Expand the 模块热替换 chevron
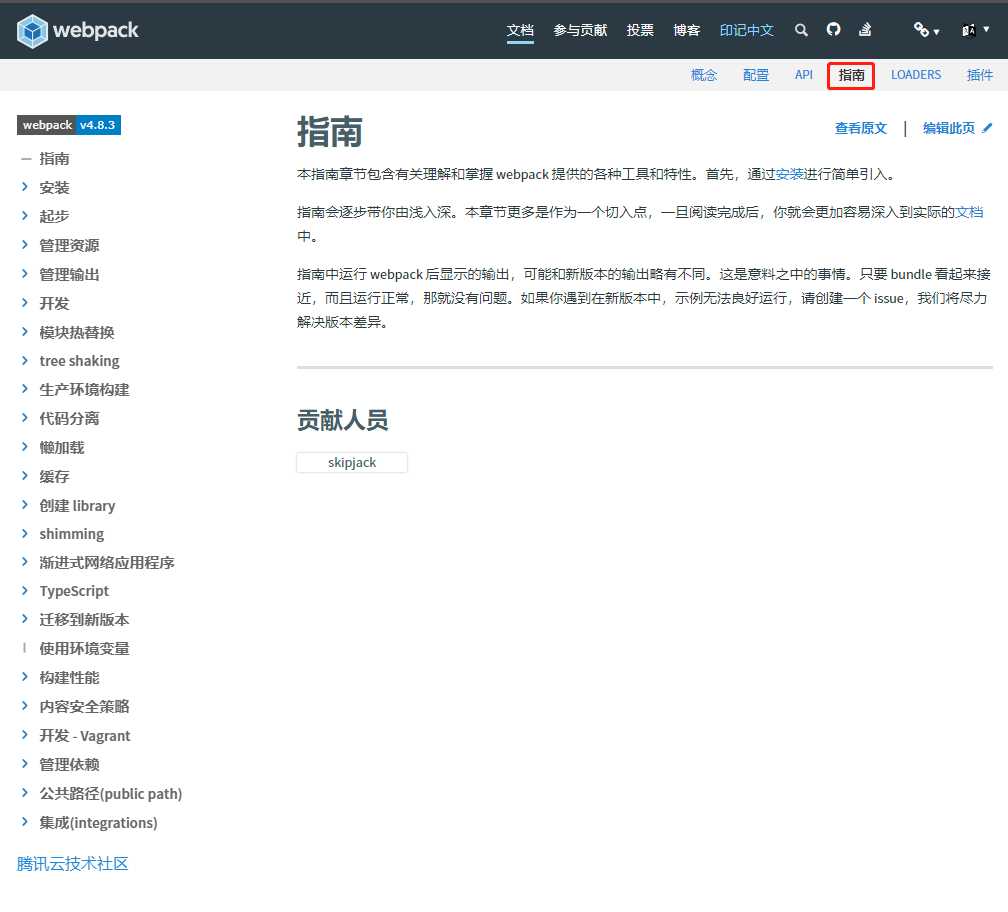Viewport: 1008px width, 912px height. click(24, 332)
